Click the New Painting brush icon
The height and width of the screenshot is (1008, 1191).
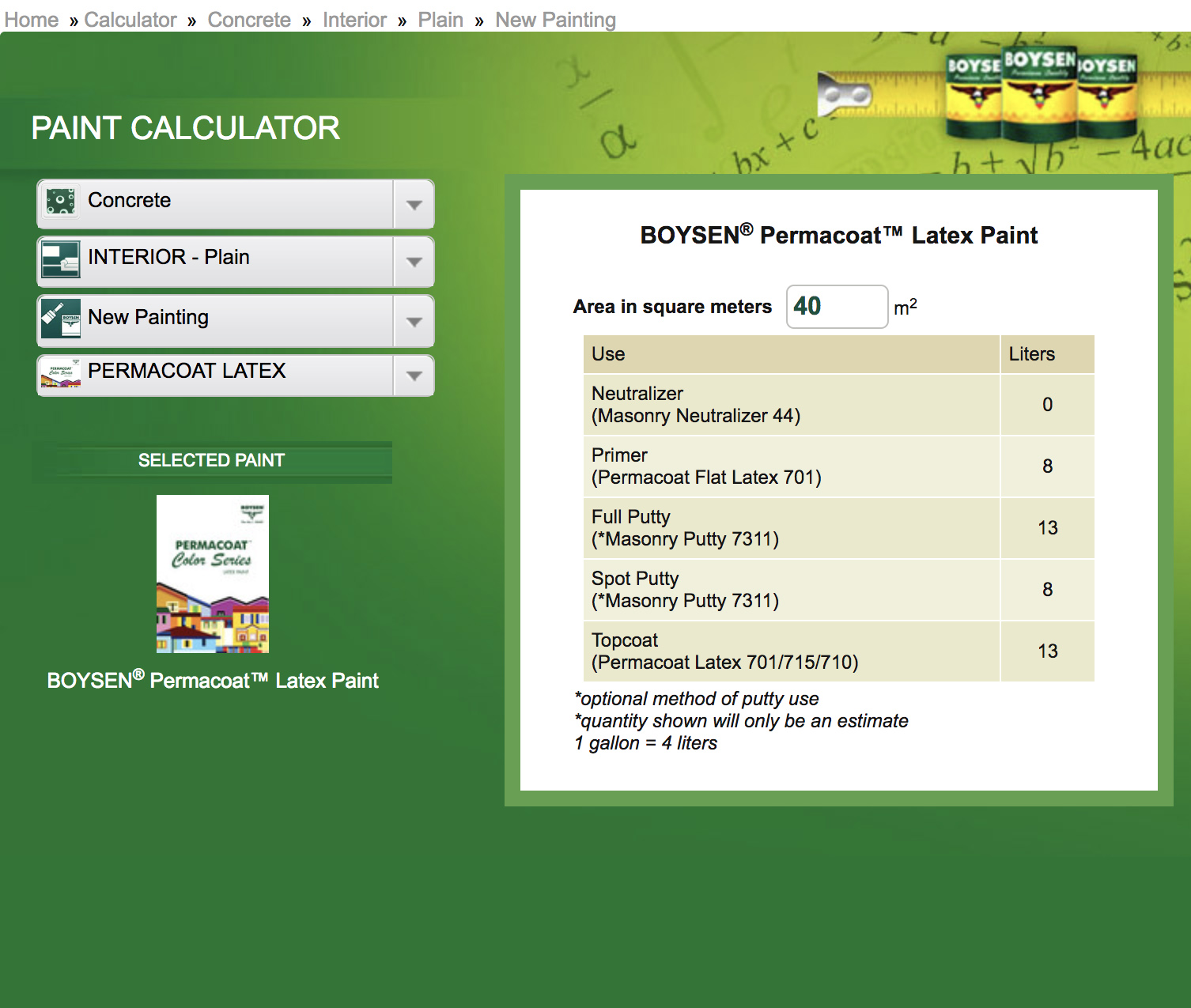tap(61, 319)
